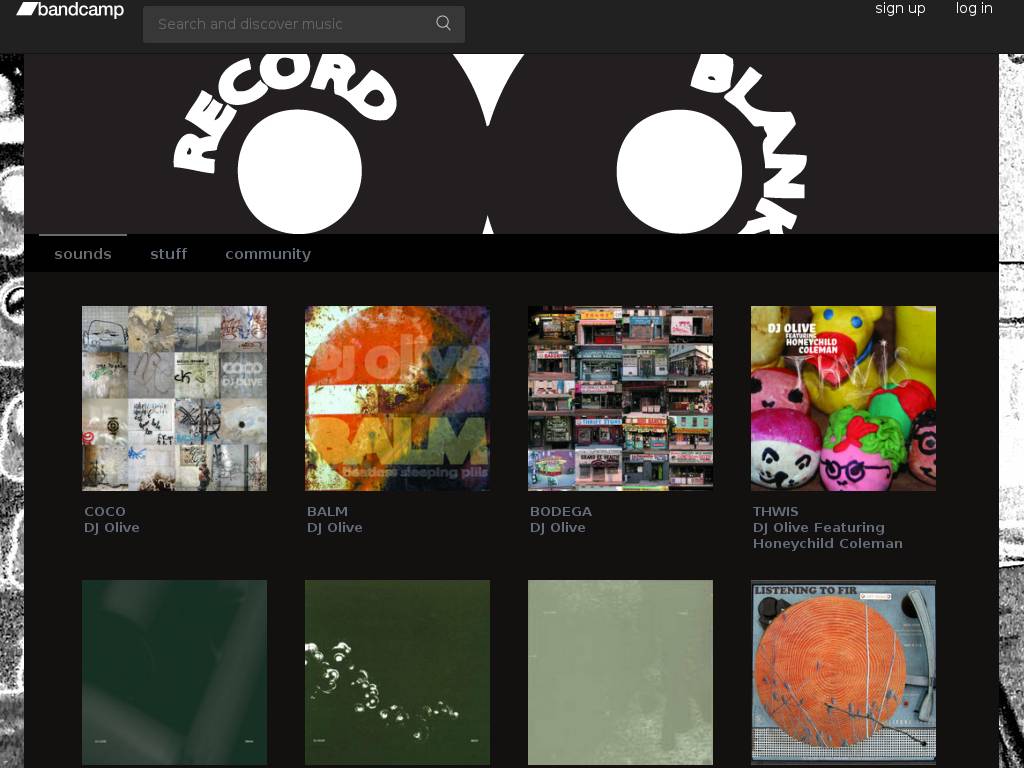Click the Record Blank banner image
The height and width of the screenshot is (768, 1024).
tap(511, 144)
